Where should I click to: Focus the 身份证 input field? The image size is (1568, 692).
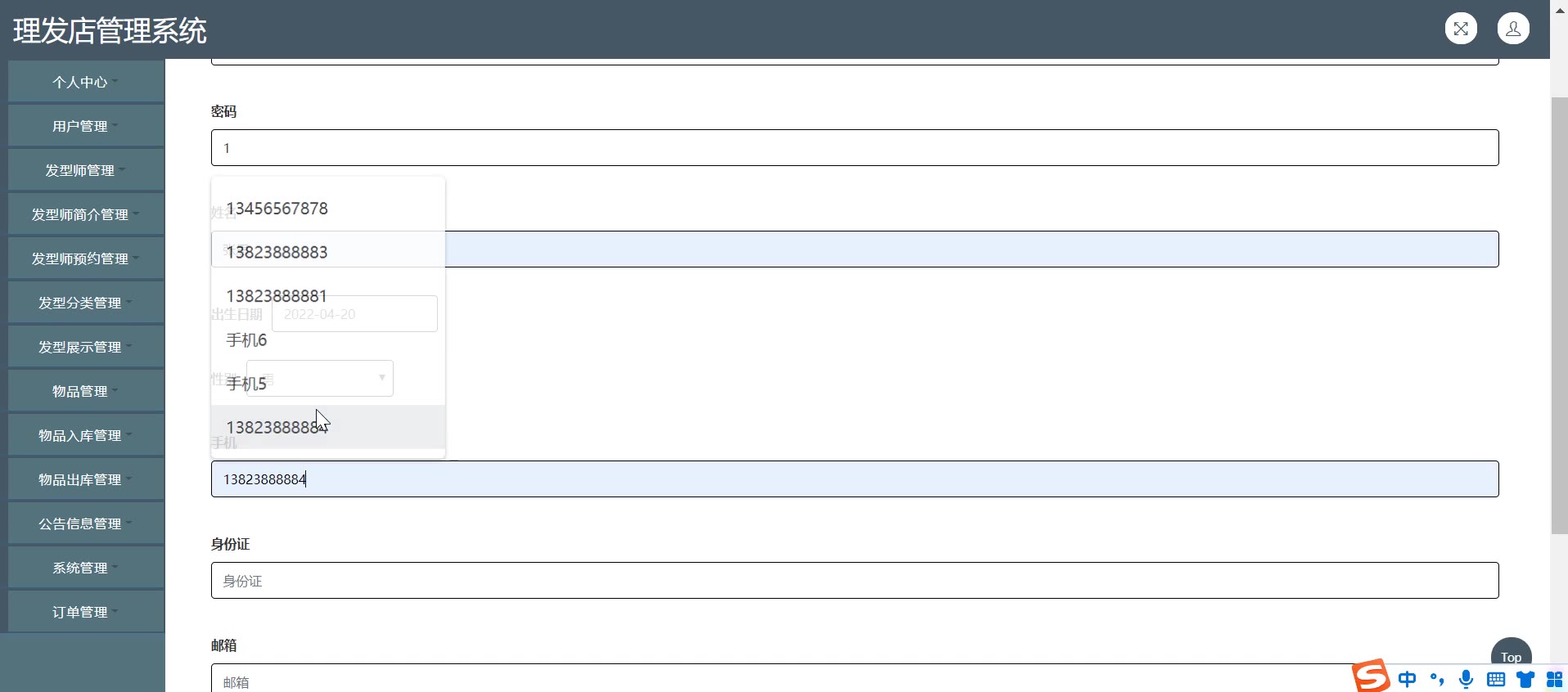pyautogui.click(x=854, y=581)
